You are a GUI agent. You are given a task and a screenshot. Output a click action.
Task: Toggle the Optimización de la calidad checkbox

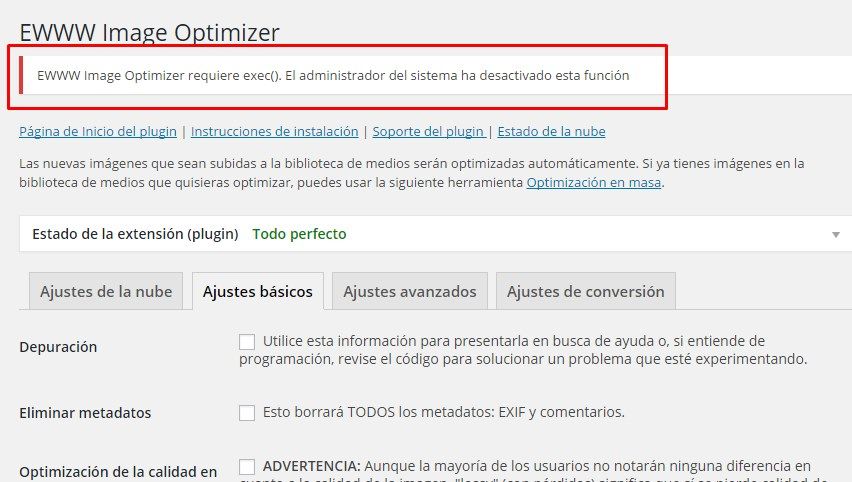pyautogui.click(x=247, y=467)
